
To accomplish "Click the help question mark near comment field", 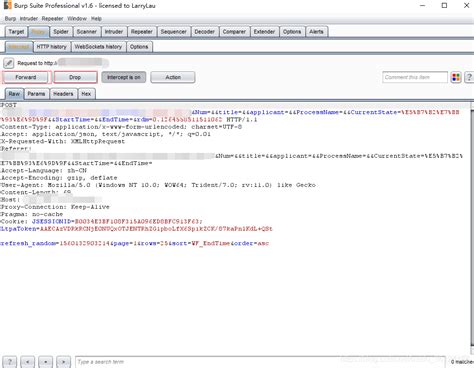I will (x=469, y=77).
